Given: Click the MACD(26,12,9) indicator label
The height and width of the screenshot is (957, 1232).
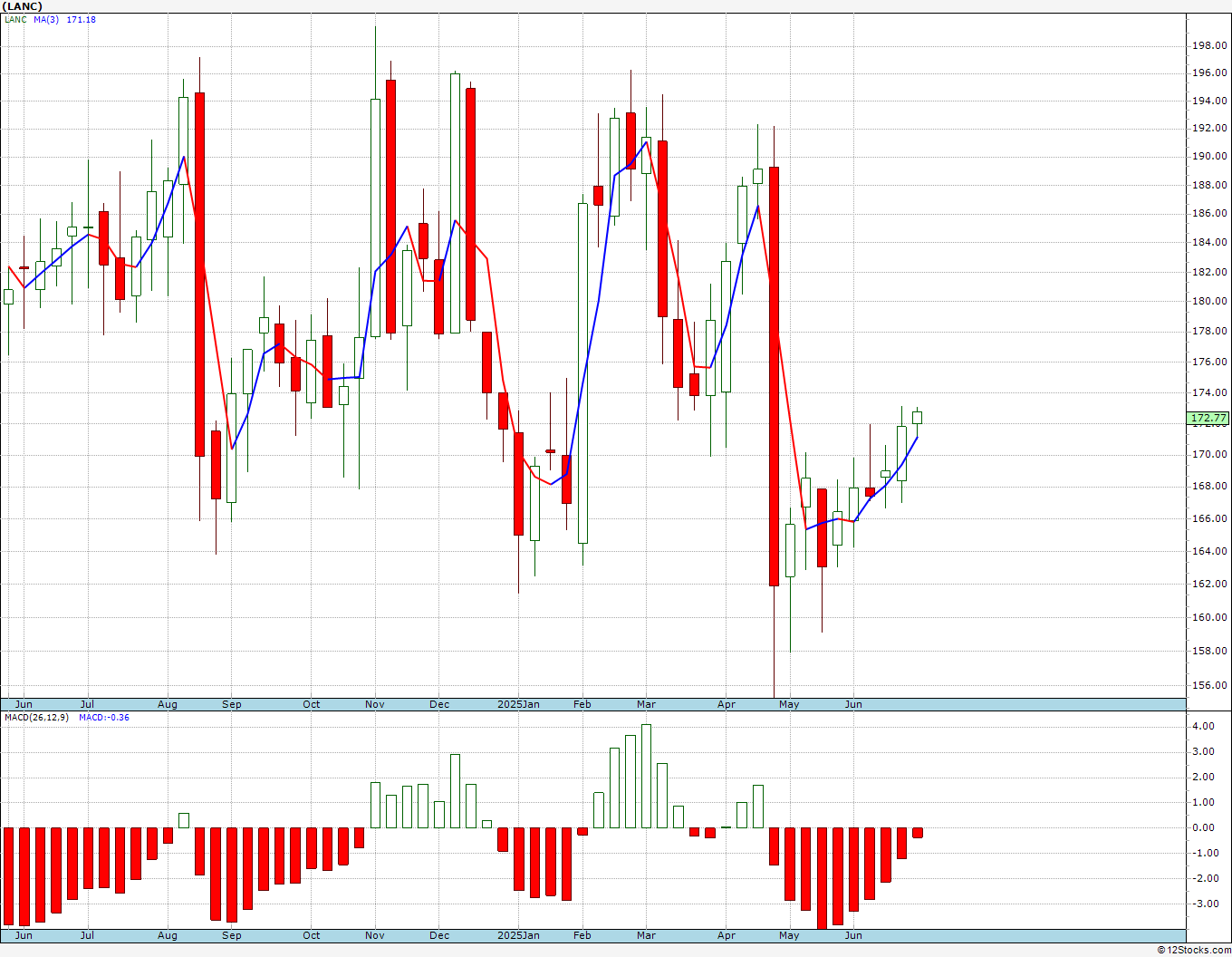Looking at the screenshot, I should pos(38,717).
